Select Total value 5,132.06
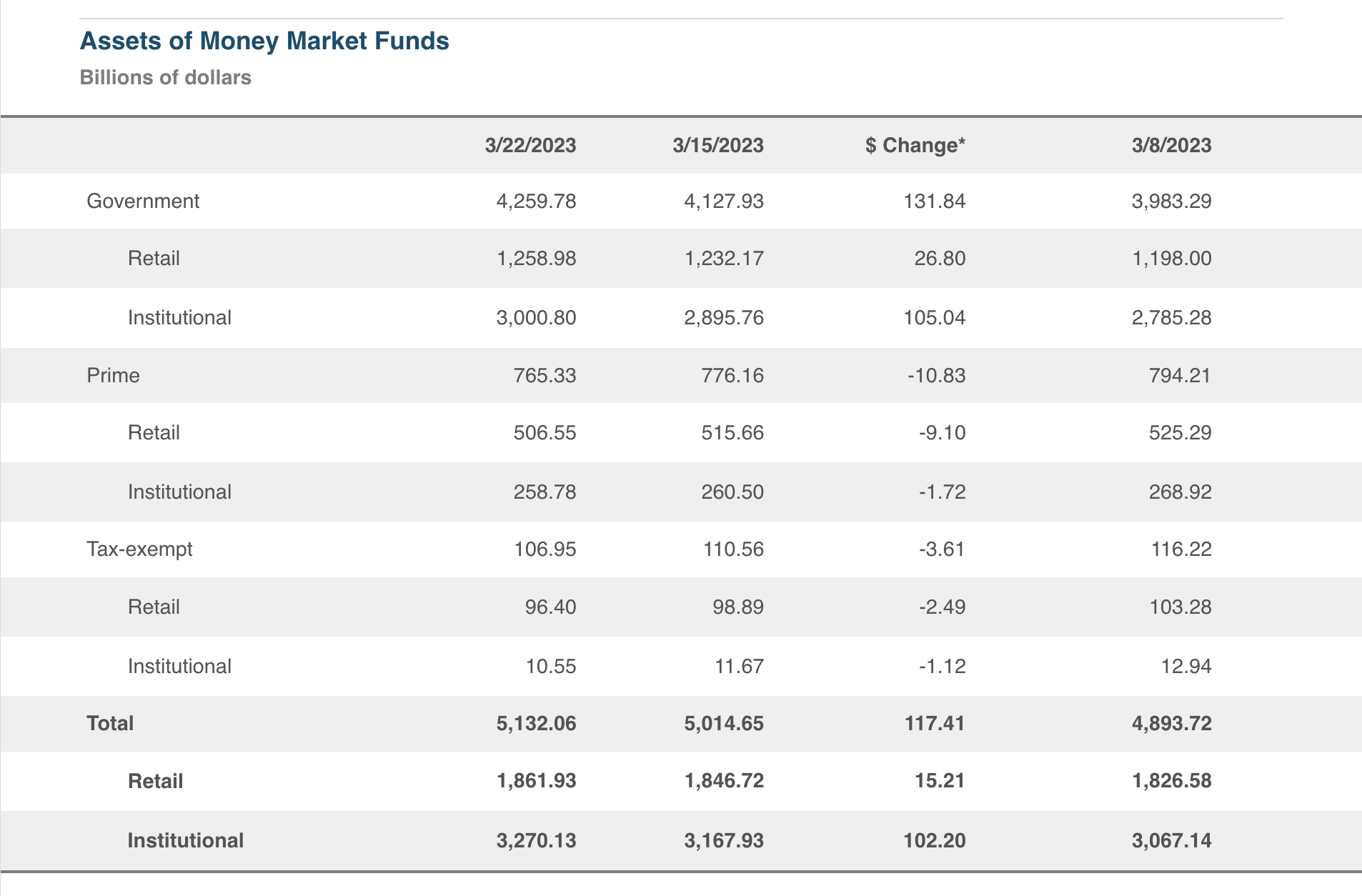The width and height of the screenshot is (1362, 896). tap(536, 723)
